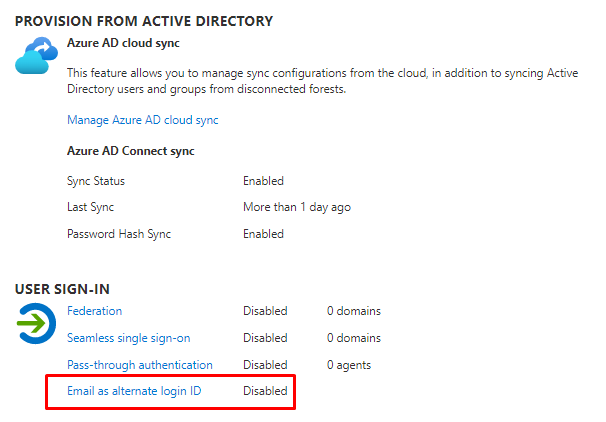
Task: Open the Manage Azure AD cloud sync link
Action: coord(142,120)
